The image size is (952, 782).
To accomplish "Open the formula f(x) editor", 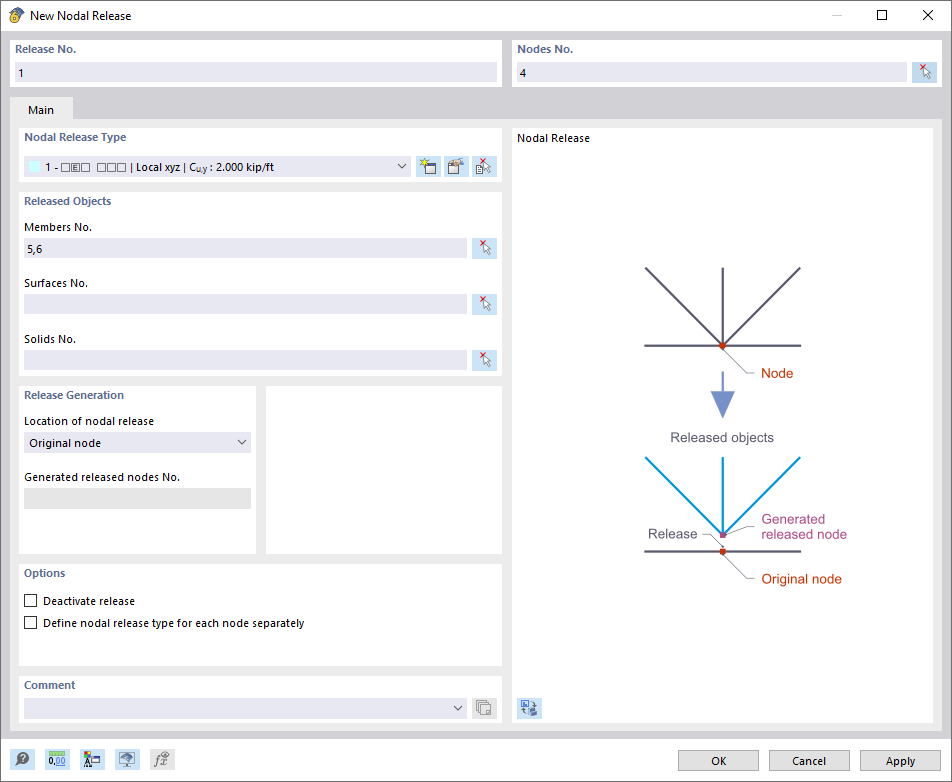I will [160, 759].
